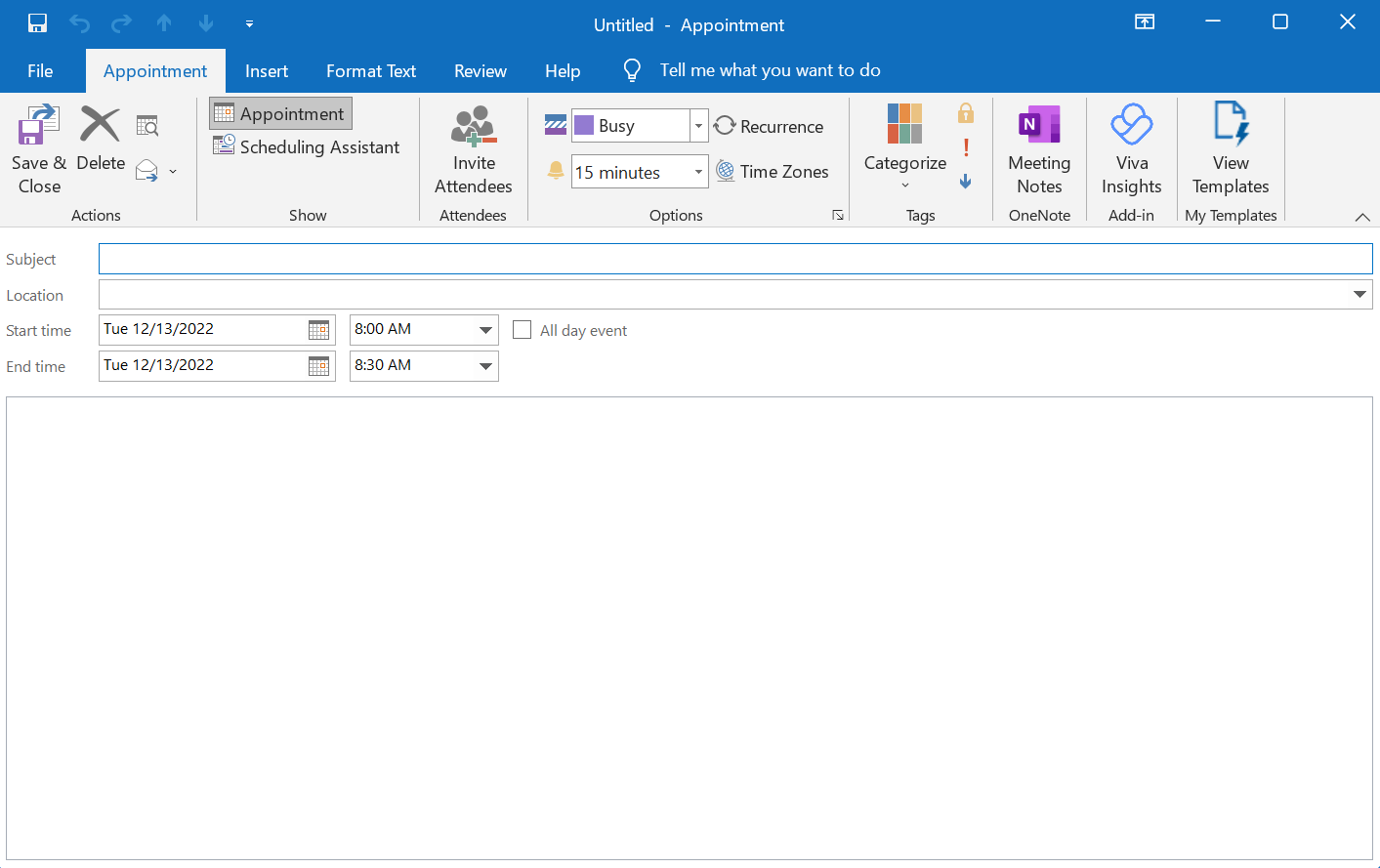The image size is (1380, 868).
Task: Expand the Busy show-as dropdown
Action: pos(698,126)
